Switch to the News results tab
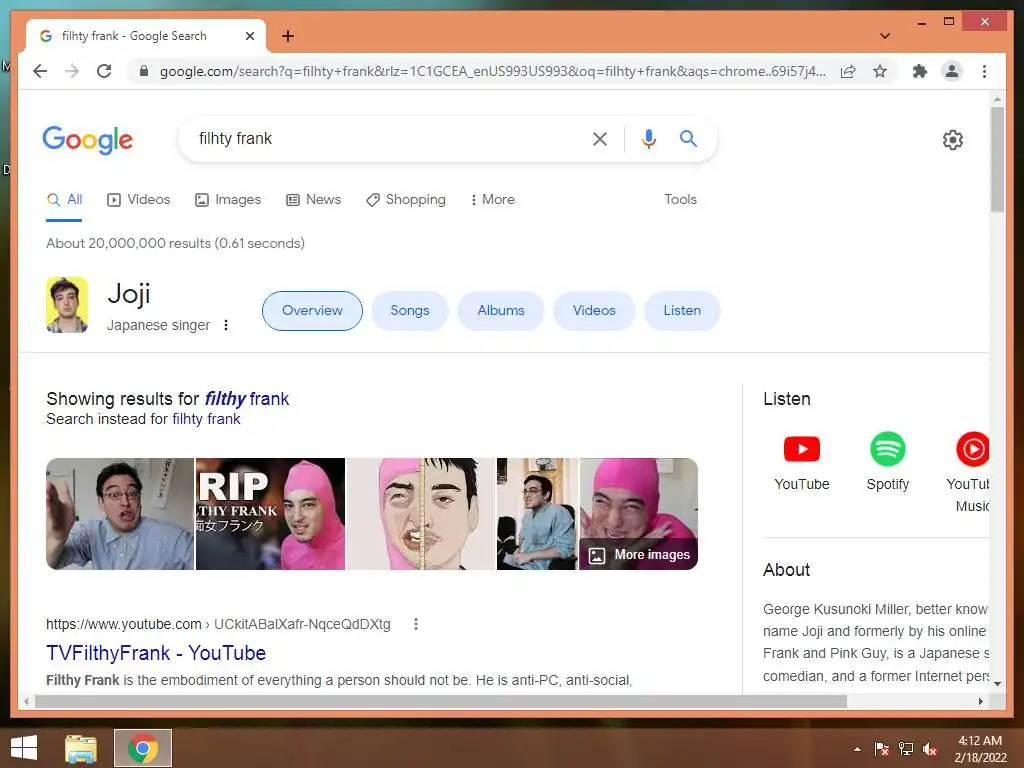1024x768 pixels. click(x=313, y=200)
